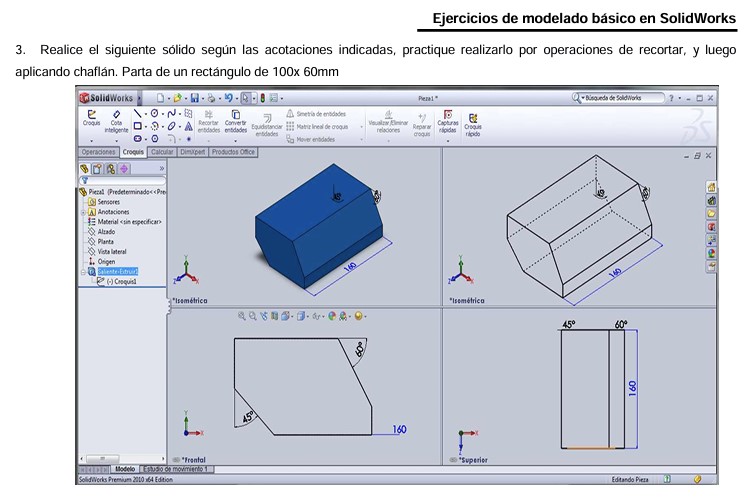The width and height of the screenshot is (747, 500).
Task: Click the Save icon in title toolbar
Action: tap(194, 98)
